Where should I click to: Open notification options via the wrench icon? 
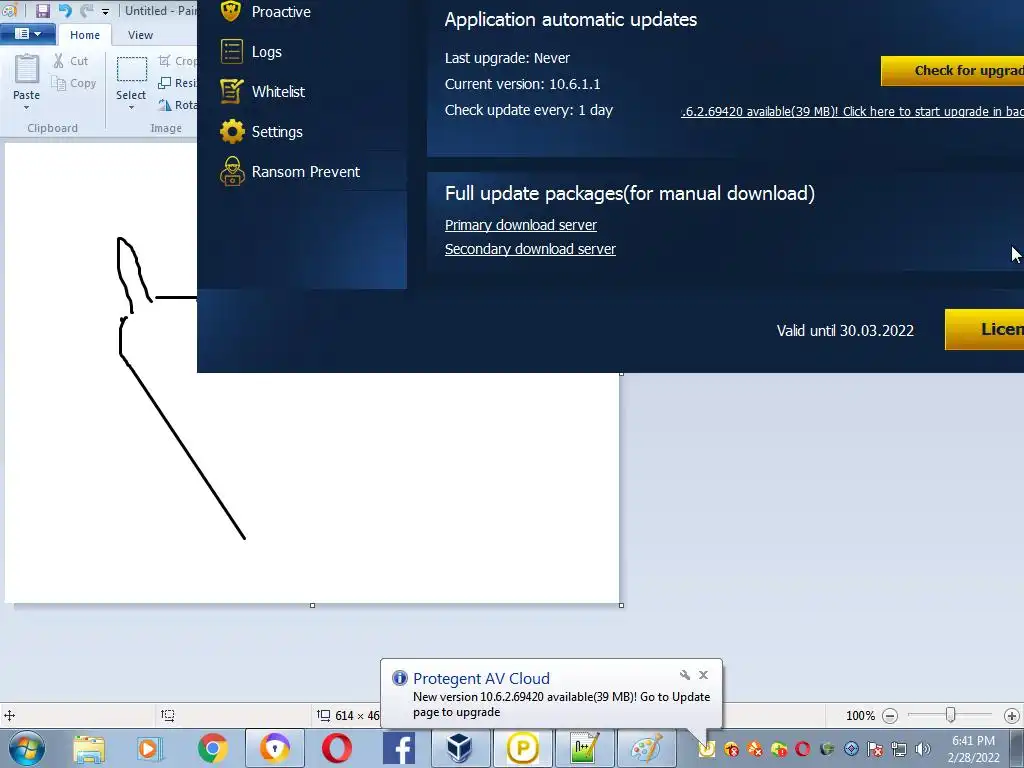[684, 675]
